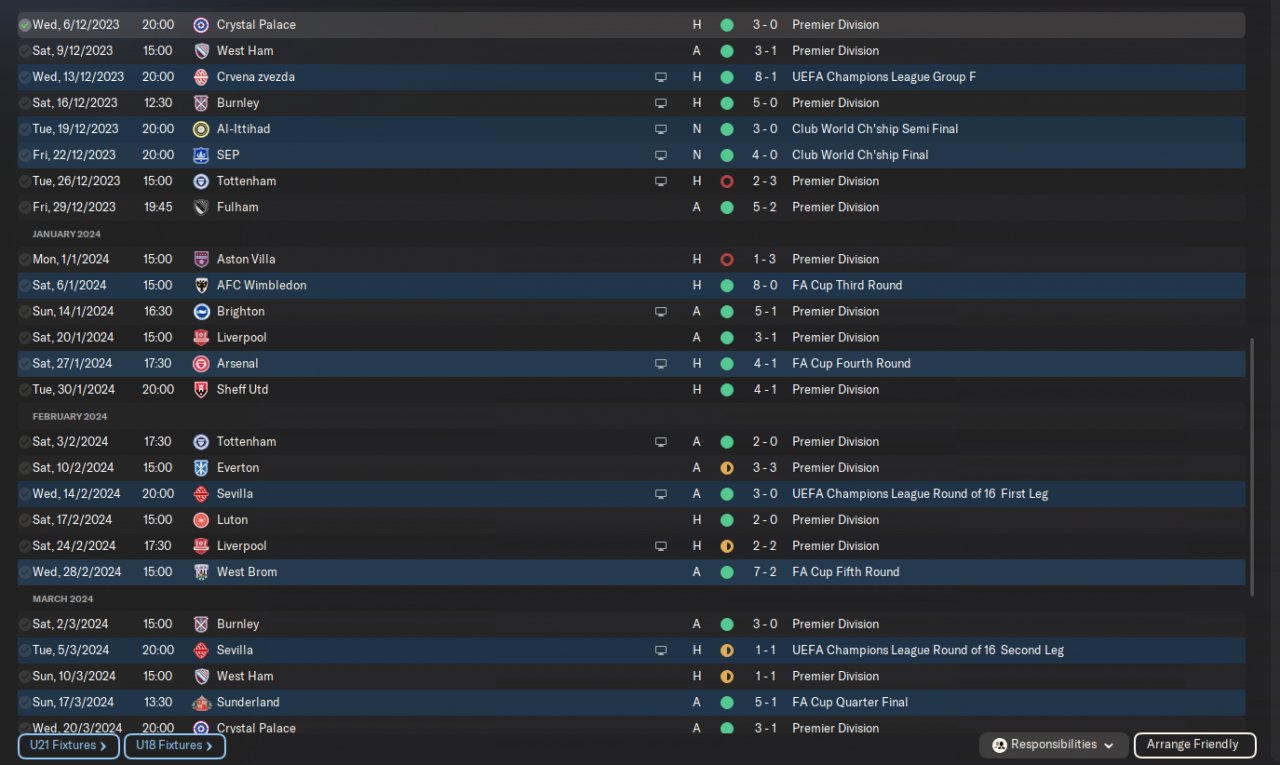The width and height of the screenshot is (1280, 765).
Task: Click the yellow draw indicator on the Everton match
Action: (x=727, y=467)
